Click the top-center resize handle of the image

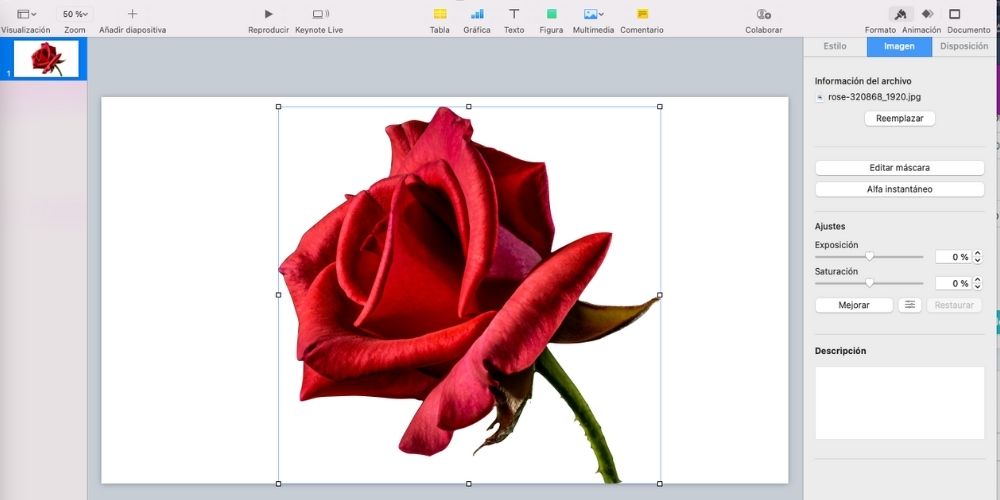469,107
